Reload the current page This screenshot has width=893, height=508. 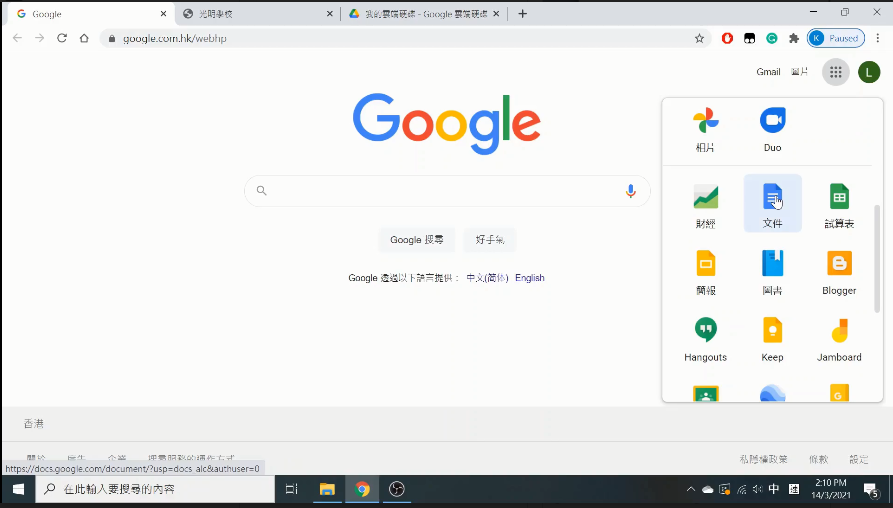[62, 38]
